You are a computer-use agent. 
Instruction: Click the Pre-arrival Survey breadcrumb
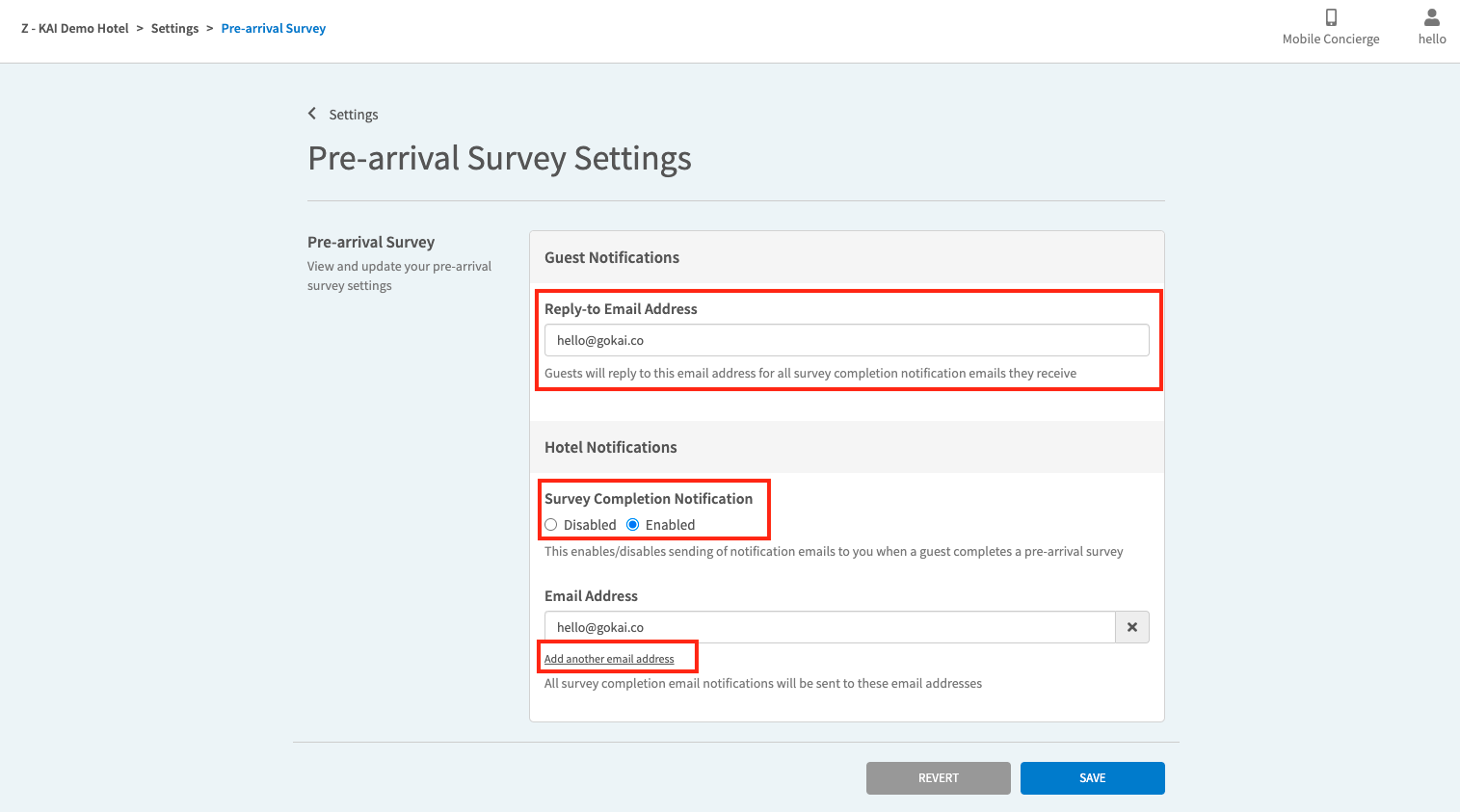pyautogui.click(x=274, y=29)
